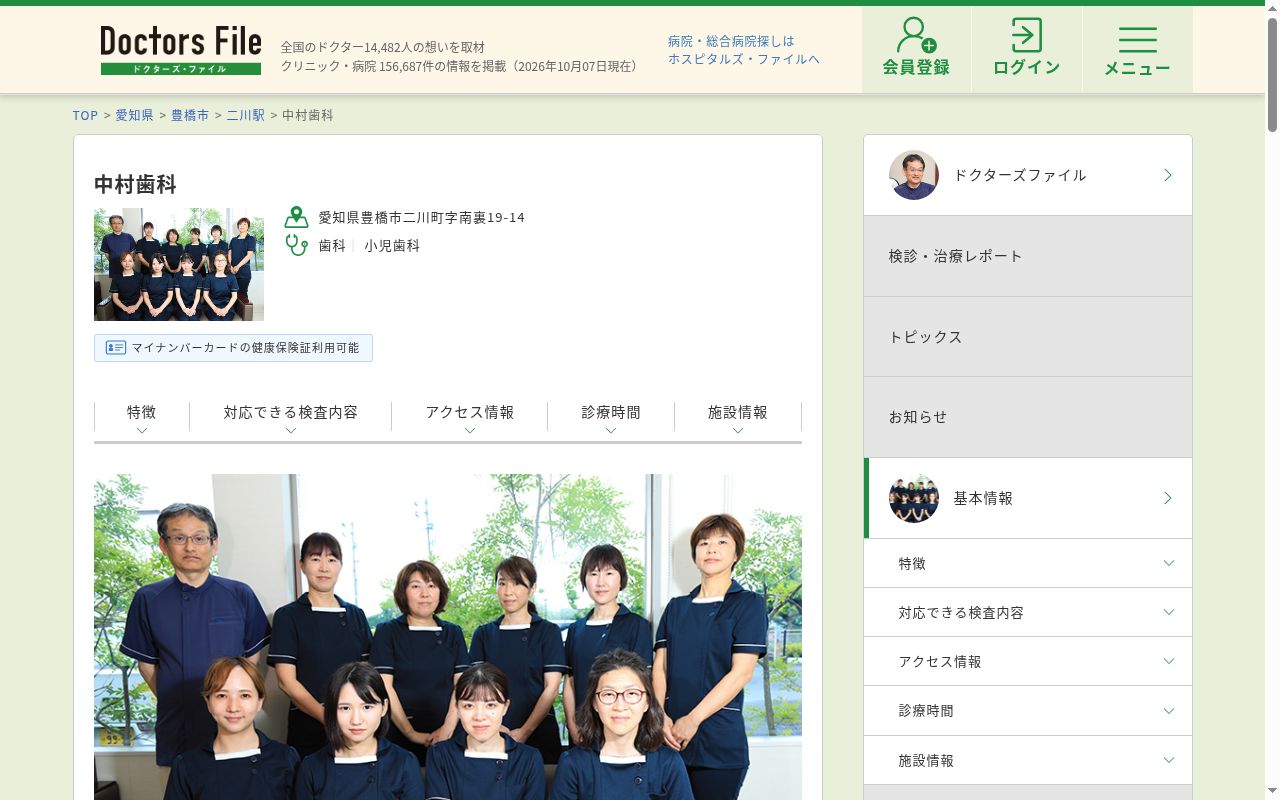Expand アクセス情報 in the sidebar
1280x800 pixels.
(1028, 661)
